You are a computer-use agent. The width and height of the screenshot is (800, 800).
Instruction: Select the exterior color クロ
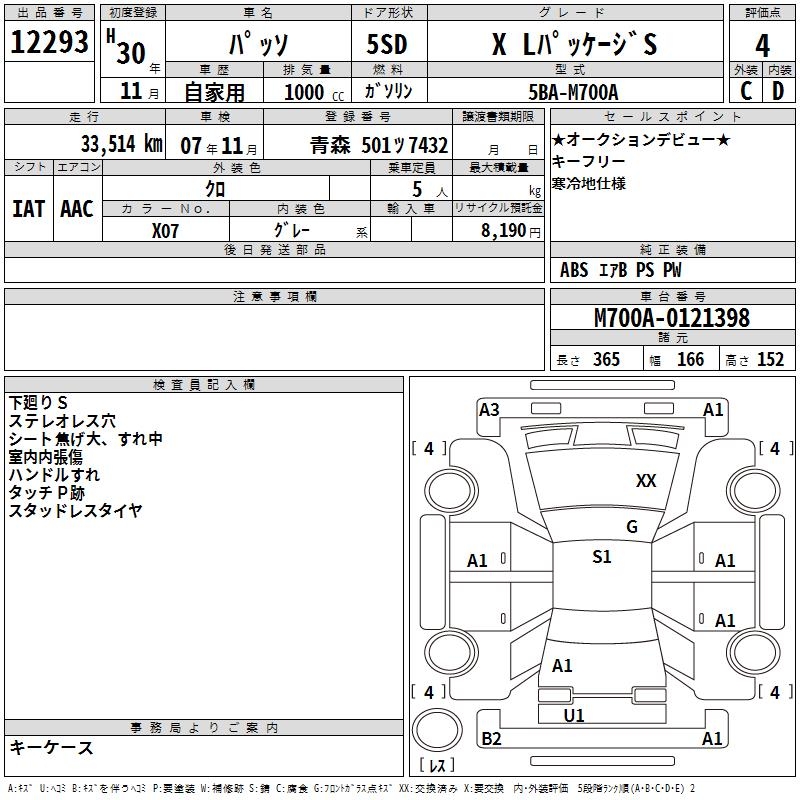pos(215,189)
